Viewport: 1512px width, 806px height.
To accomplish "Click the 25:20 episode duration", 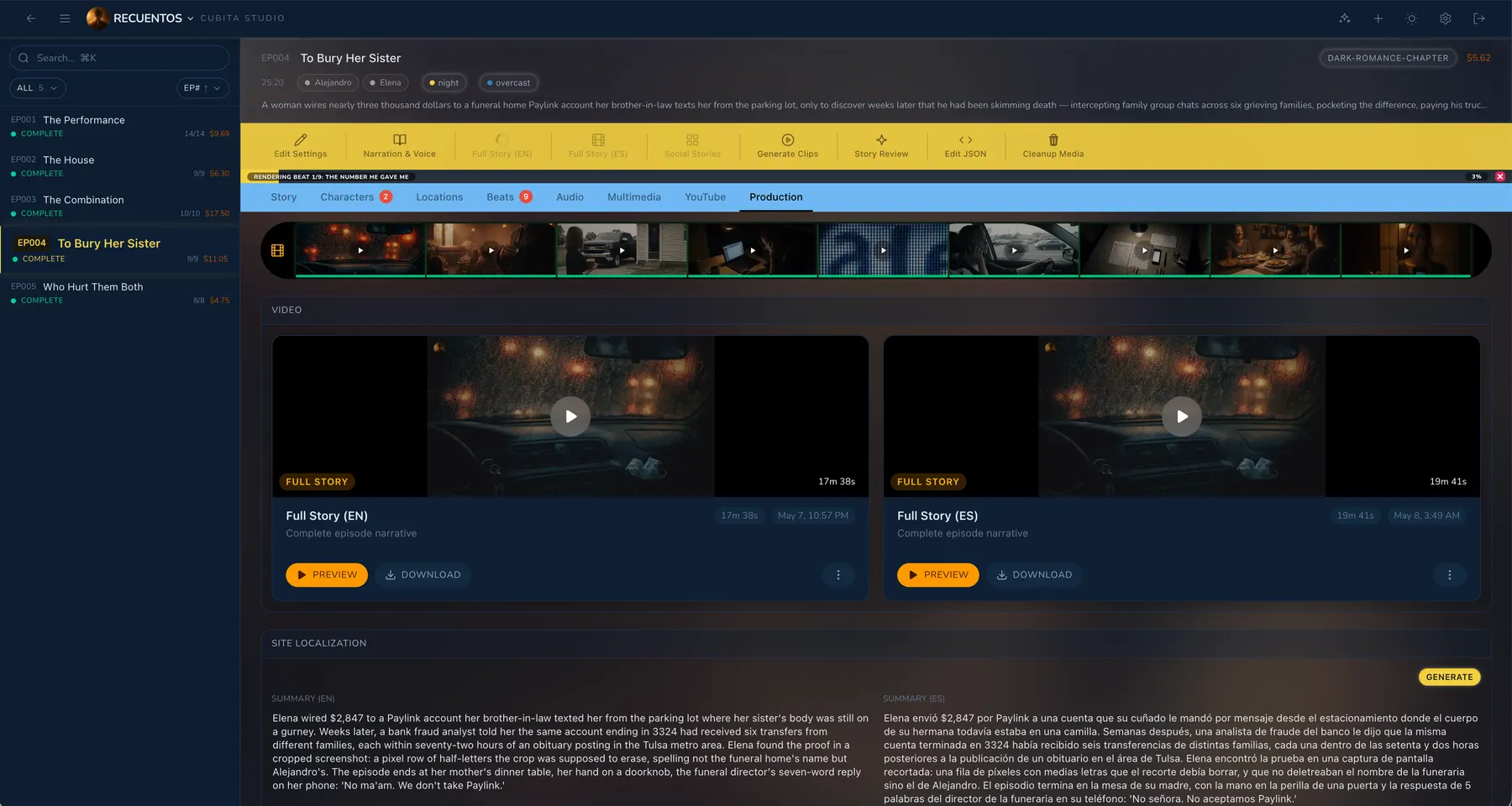I will click(x=272, y=82).
